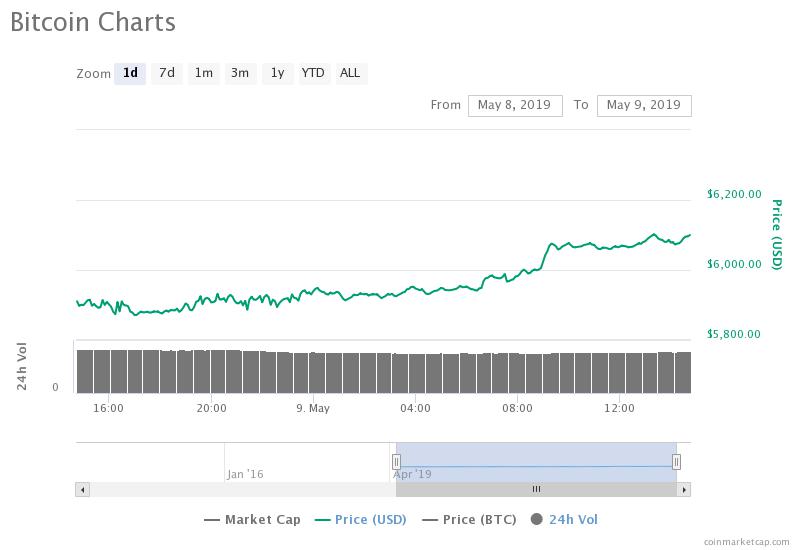Open the coinmarketcap.com credit link

click(744, 541)
